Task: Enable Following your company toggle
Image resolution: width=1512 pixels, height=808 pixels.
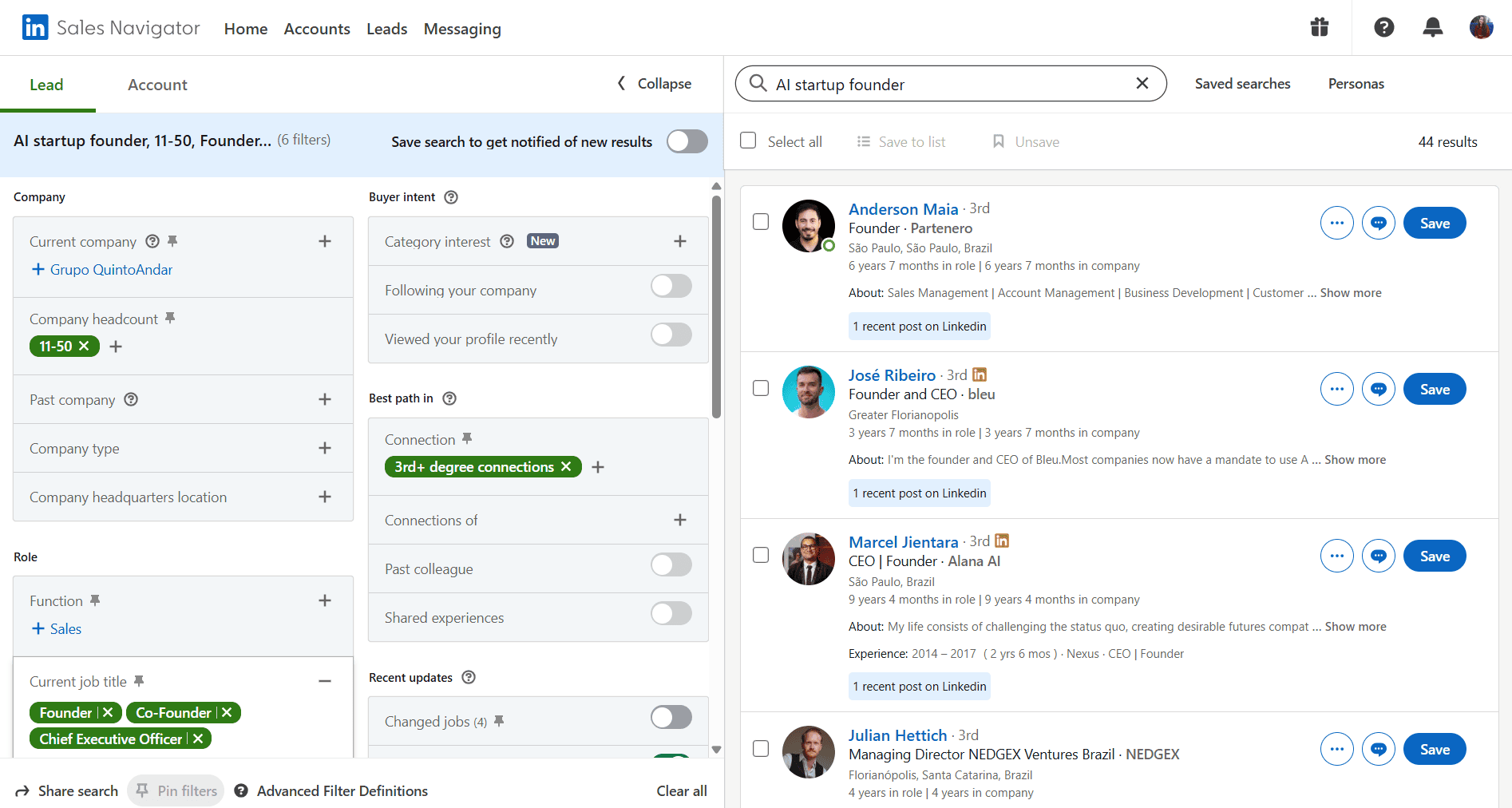Action: coord(671,286)
